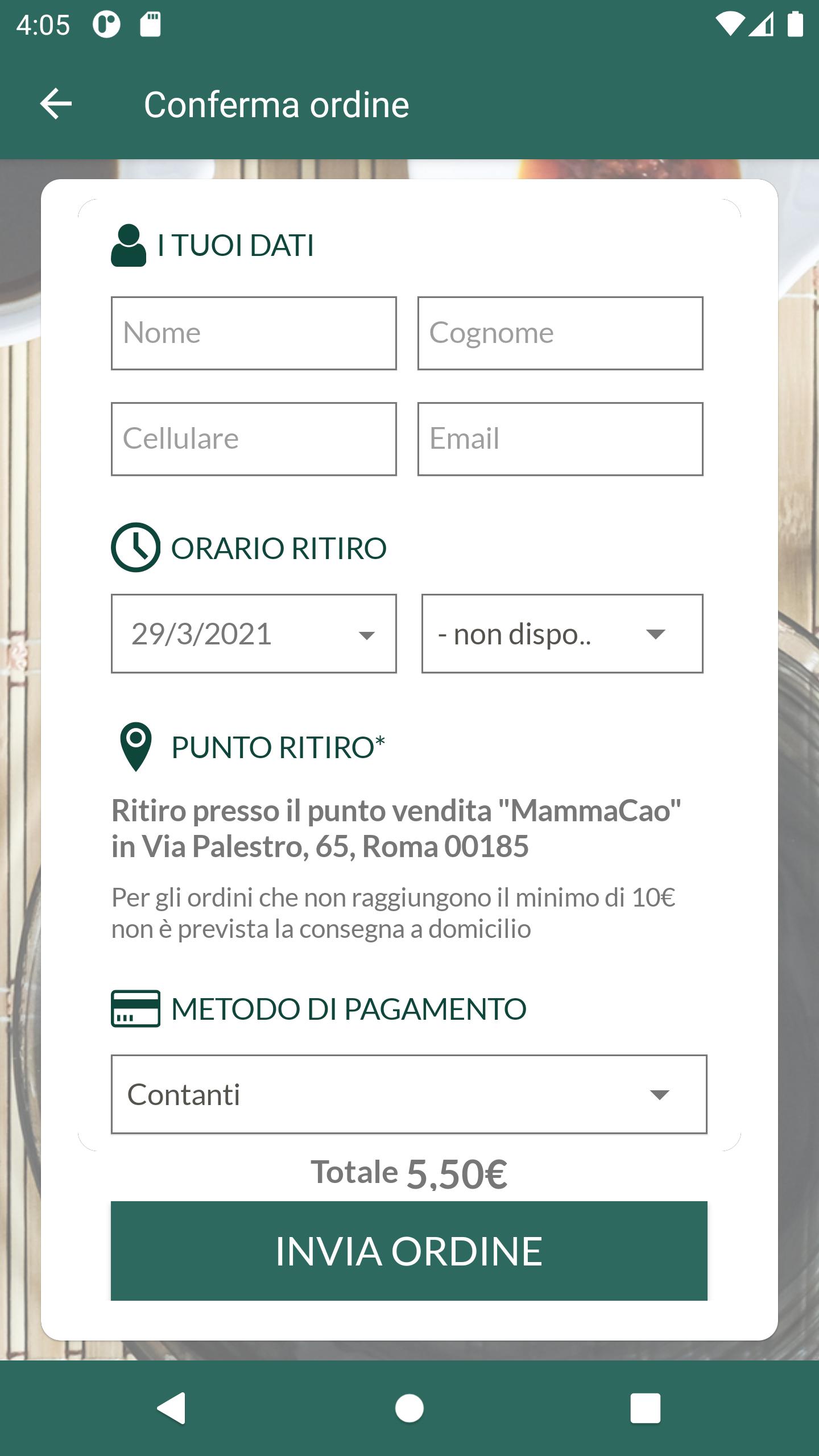Open the pickup date dropdown showing 29/3/2021
Screen dimensions: 819x1456
coord(254,634)
